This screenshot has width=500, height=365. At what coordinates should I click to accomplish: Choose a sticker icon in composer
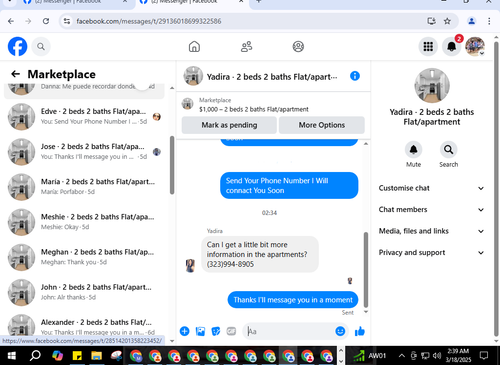(x=216, y=331)
